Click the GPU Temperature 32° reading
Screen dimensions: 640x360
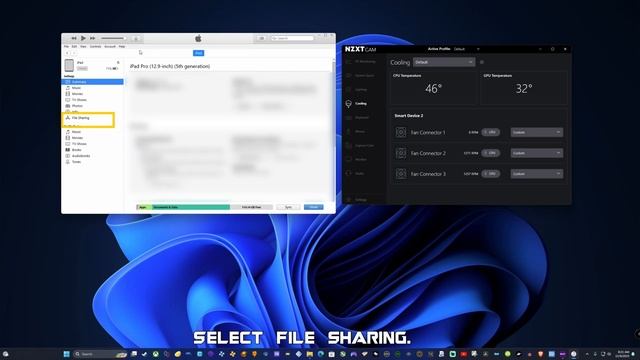(x=524, y=89)
